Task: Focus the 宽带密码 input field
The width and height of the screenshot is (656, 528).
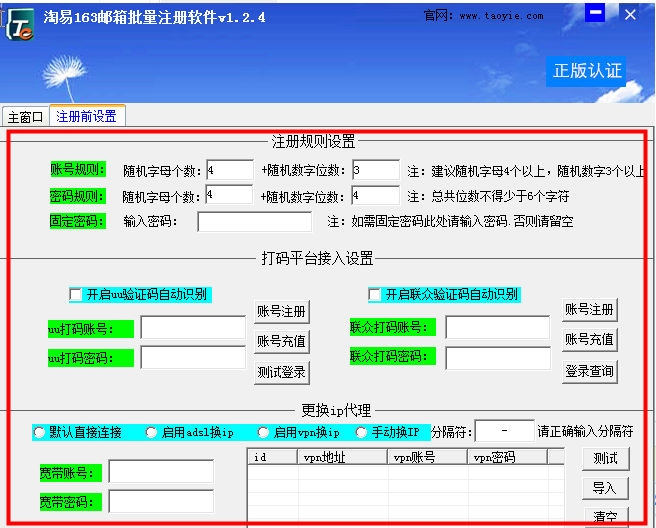Action: [x=161, y=501]
